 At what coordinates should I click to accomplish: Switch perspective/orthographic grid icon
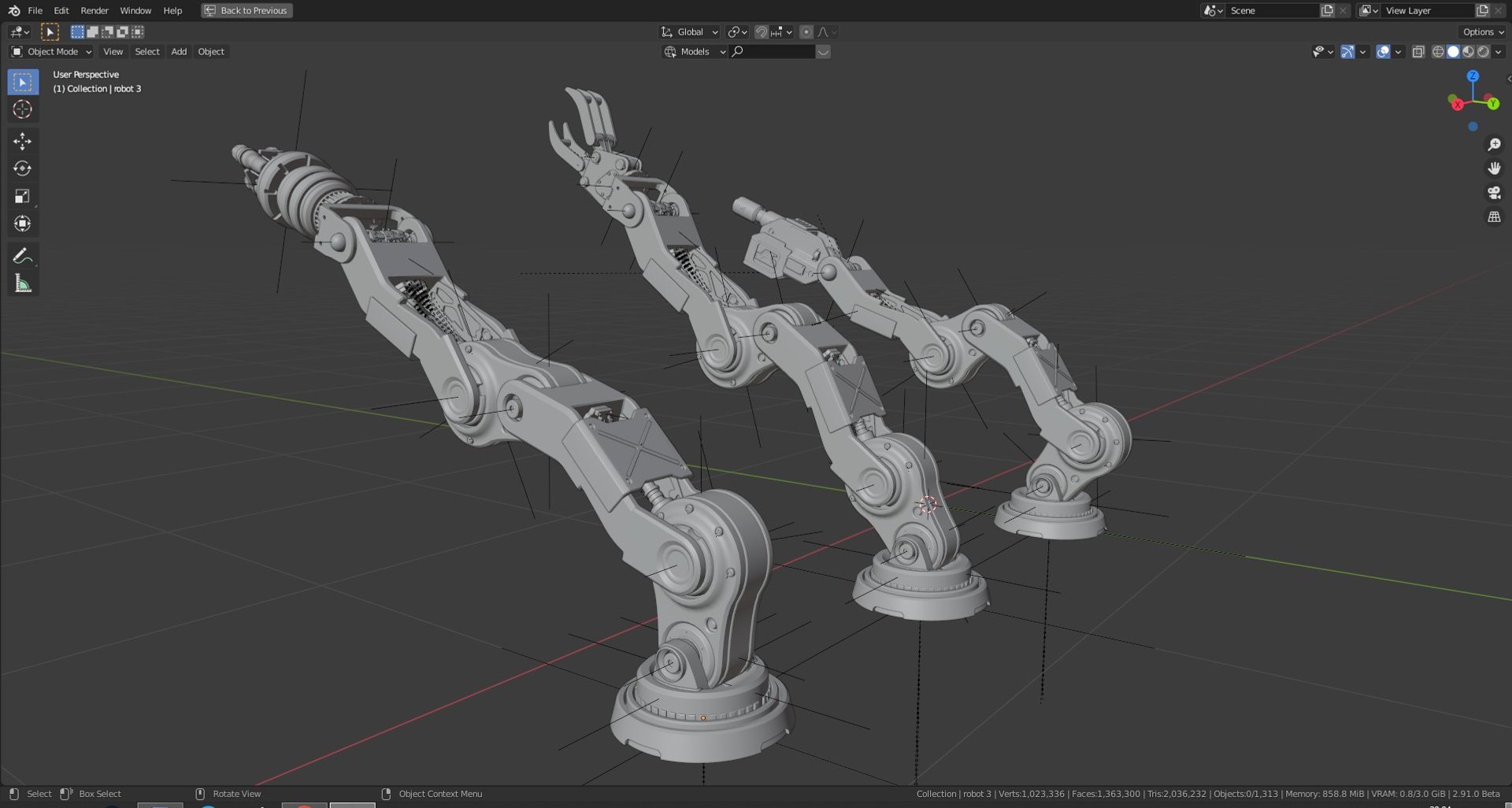click(1494, 217)
